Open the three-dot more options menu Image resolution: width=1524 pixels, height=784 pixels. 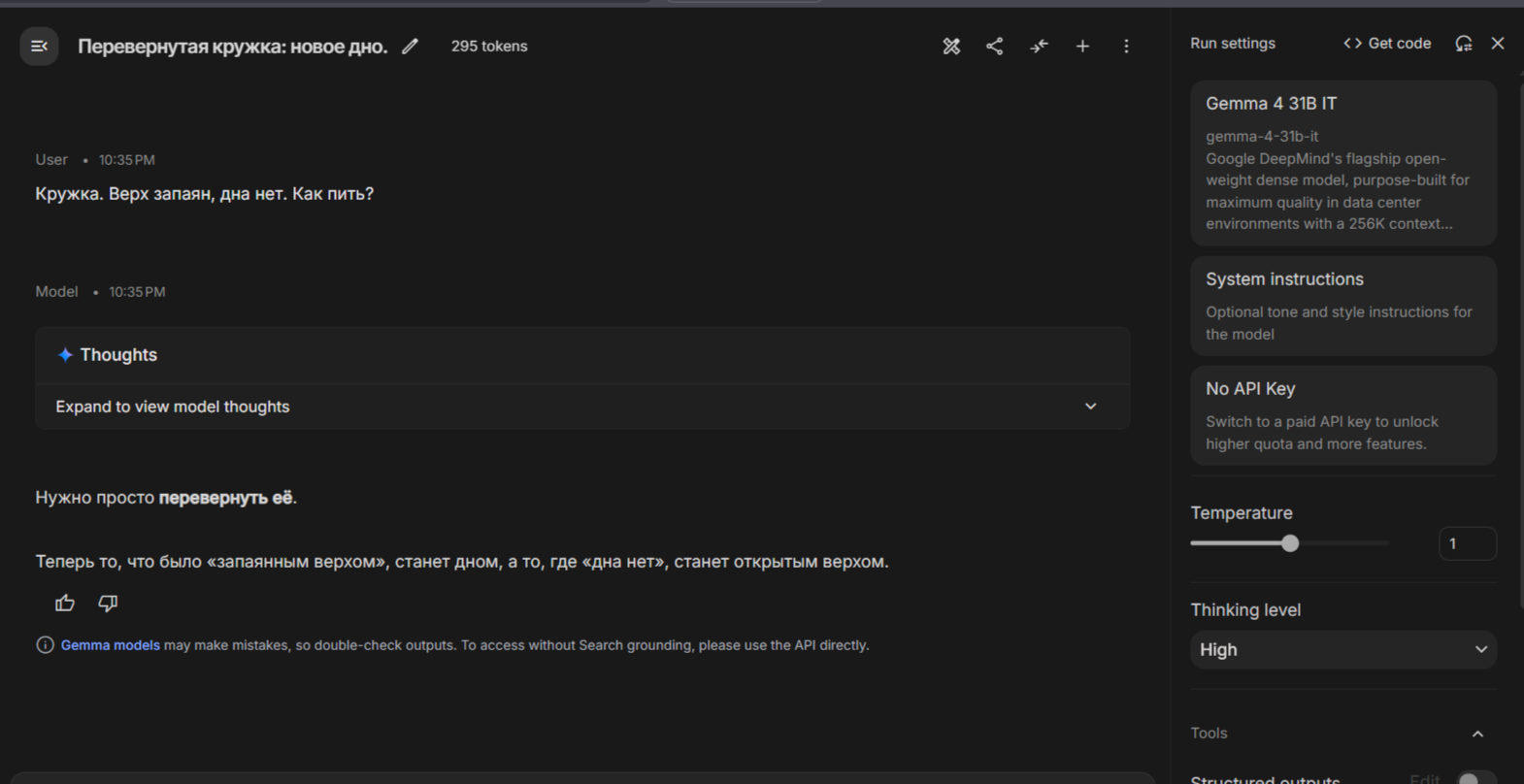coord(1126,46)
